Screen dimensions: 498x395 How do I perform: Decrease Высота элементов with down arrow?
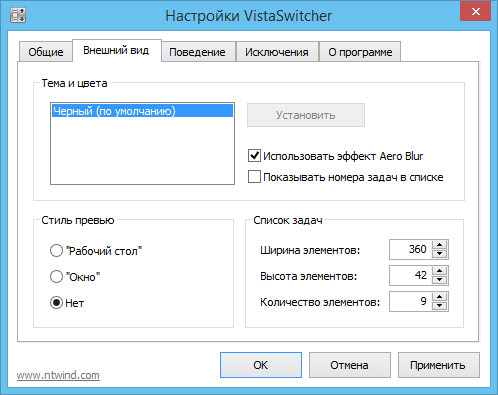click(x=440, y=280)
